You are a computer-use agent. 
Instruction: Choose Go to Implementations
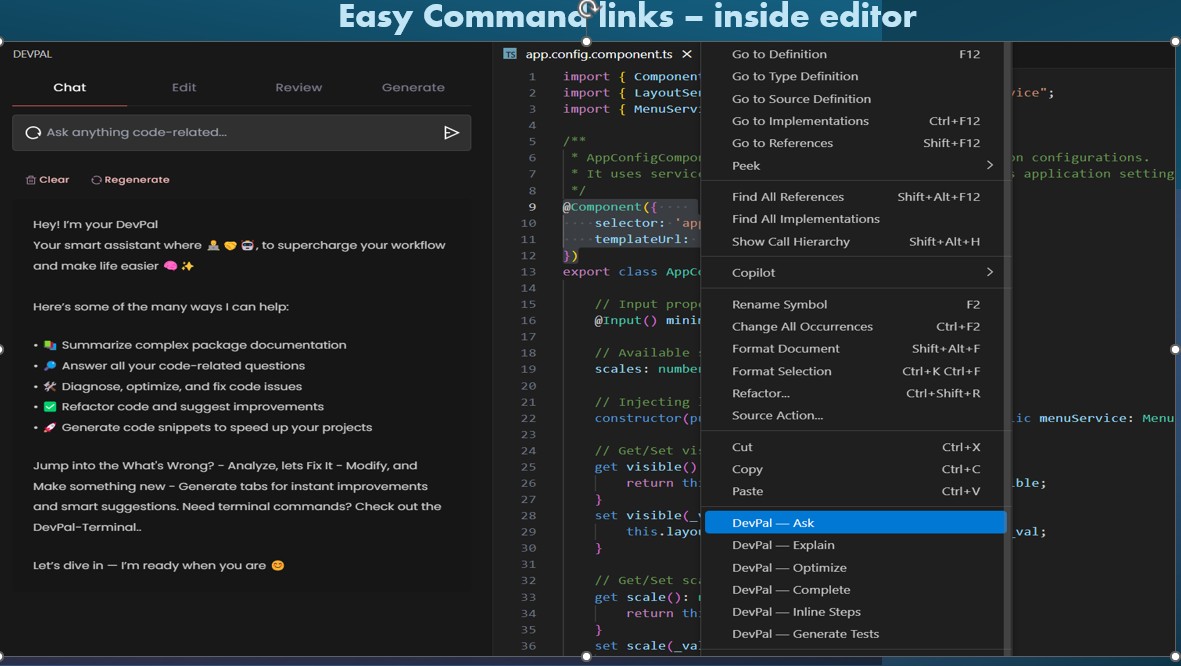(x=856, y=121)
